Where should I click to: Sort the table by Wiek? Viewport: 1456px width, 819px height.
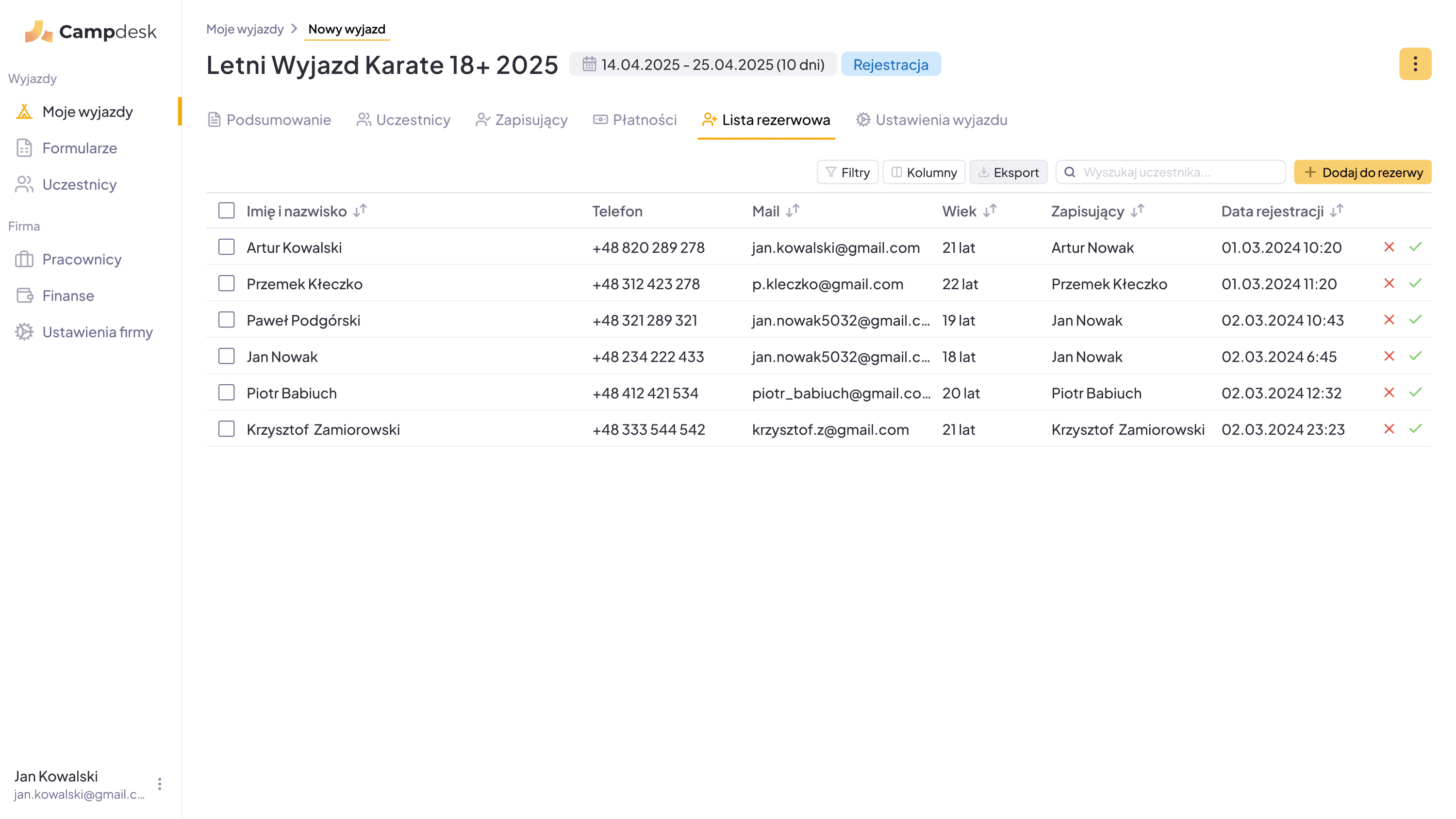click(x=990, y=211)
